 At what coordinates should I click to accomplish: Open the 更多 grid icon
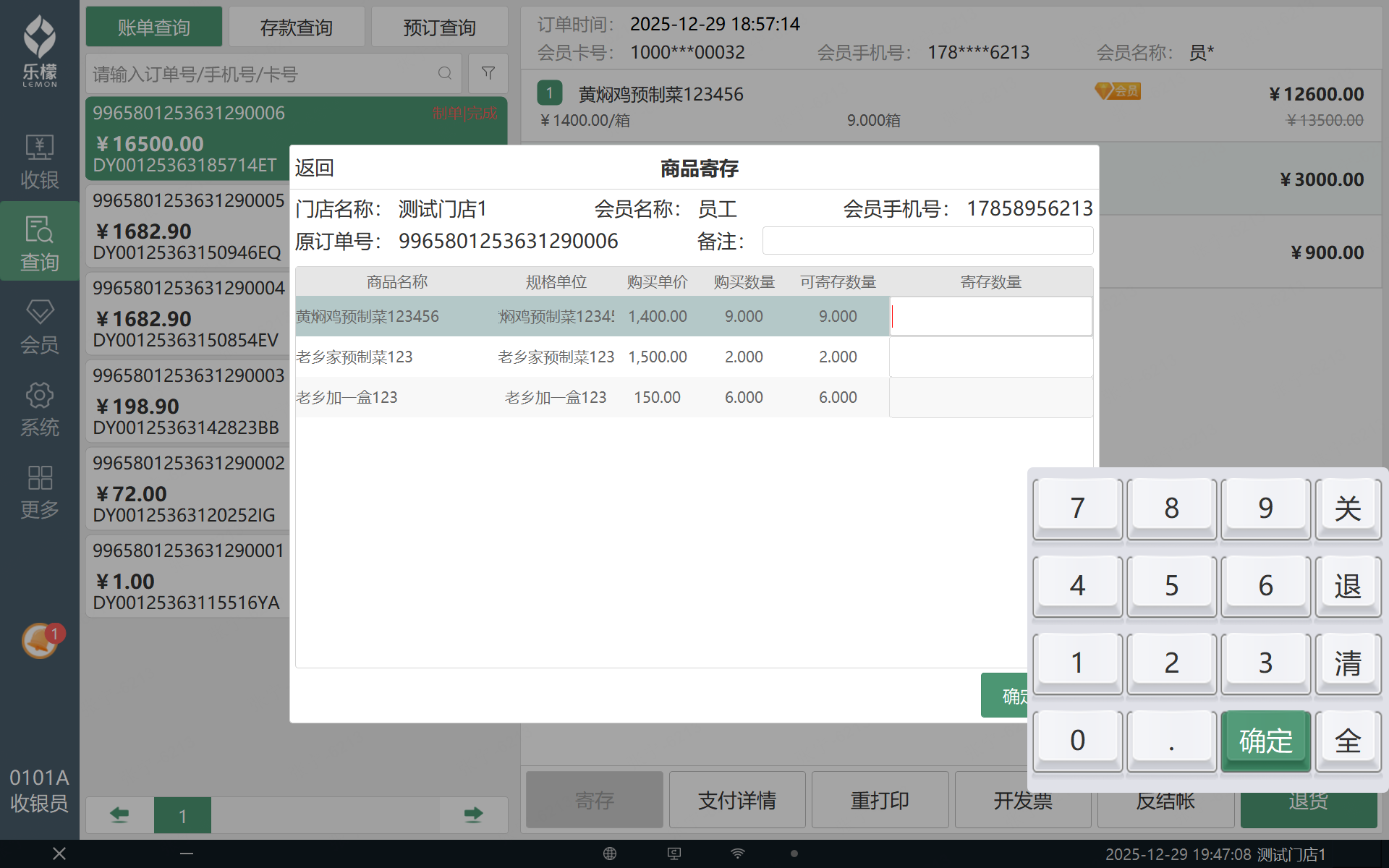tap(39, 490)
